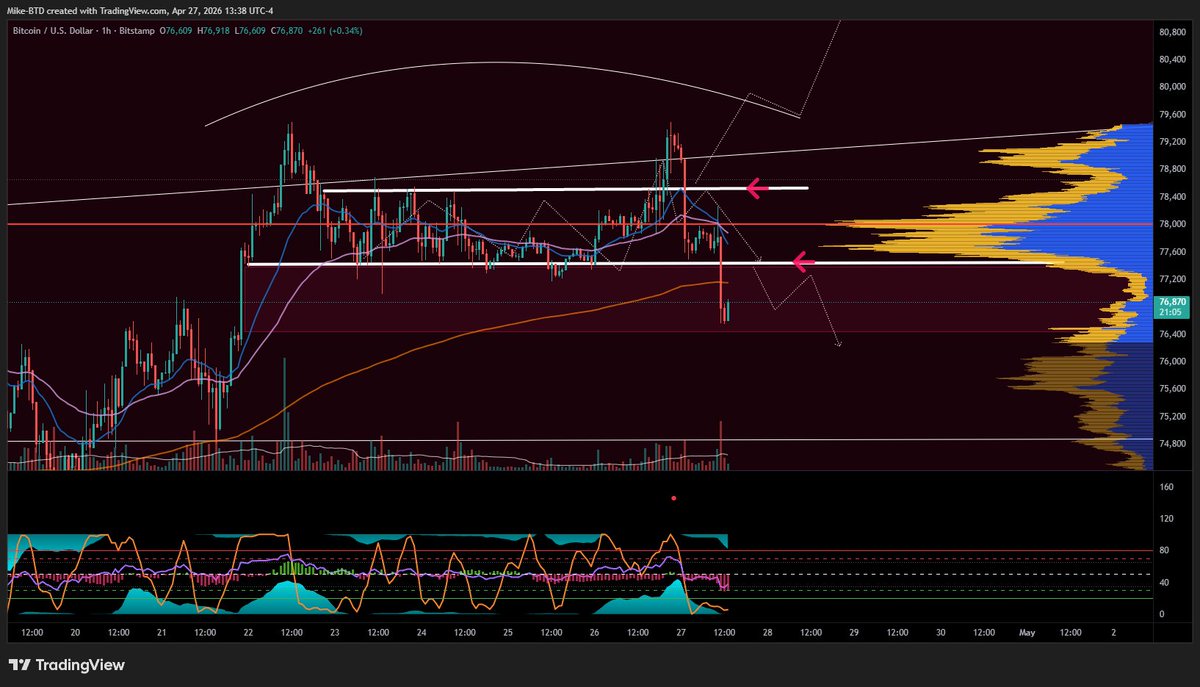Click date 25 on the time axis

click(508, 633)
